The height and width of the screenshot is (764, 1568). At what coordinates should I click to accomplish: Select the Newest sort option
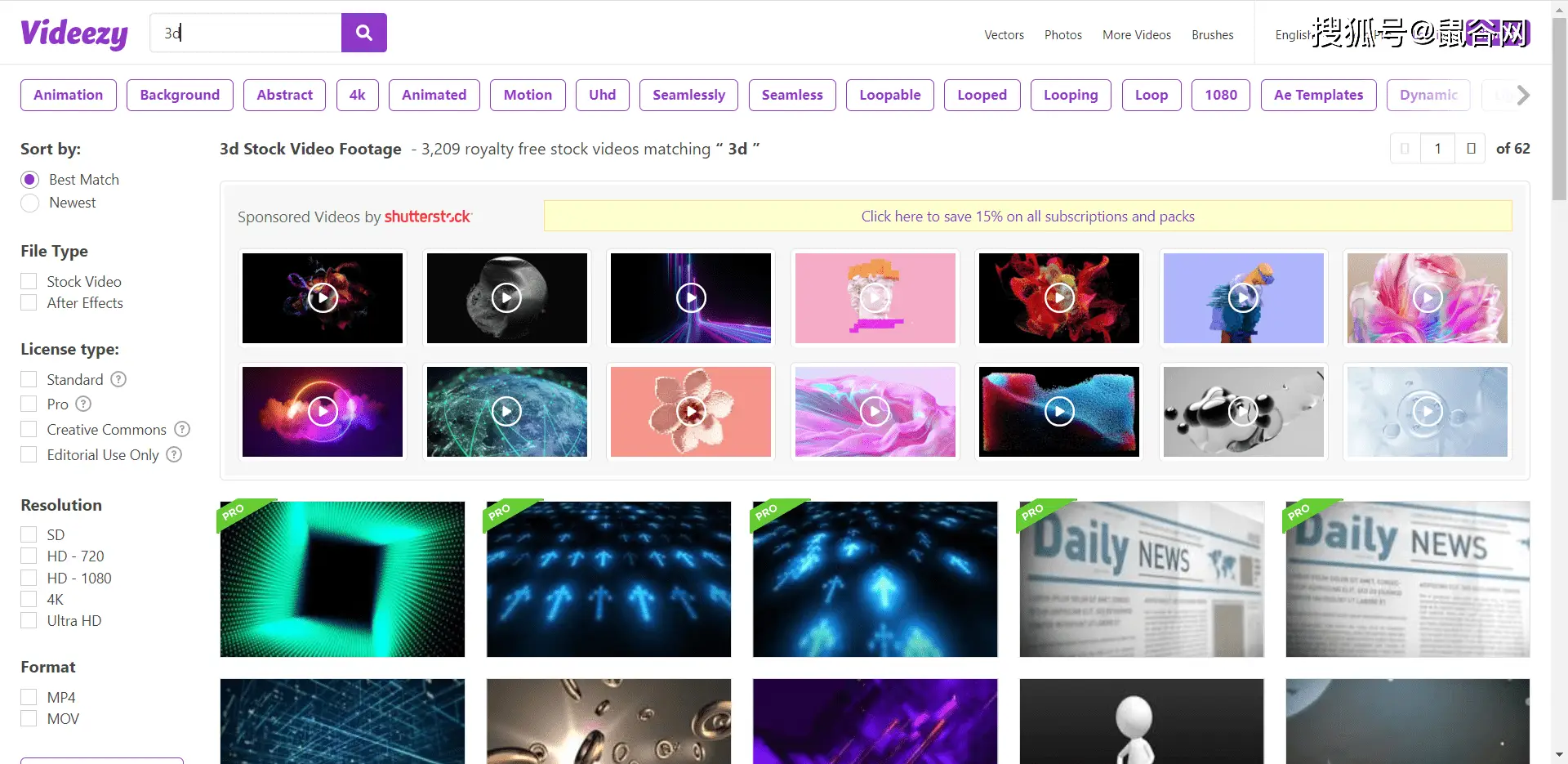coord(30,203)
